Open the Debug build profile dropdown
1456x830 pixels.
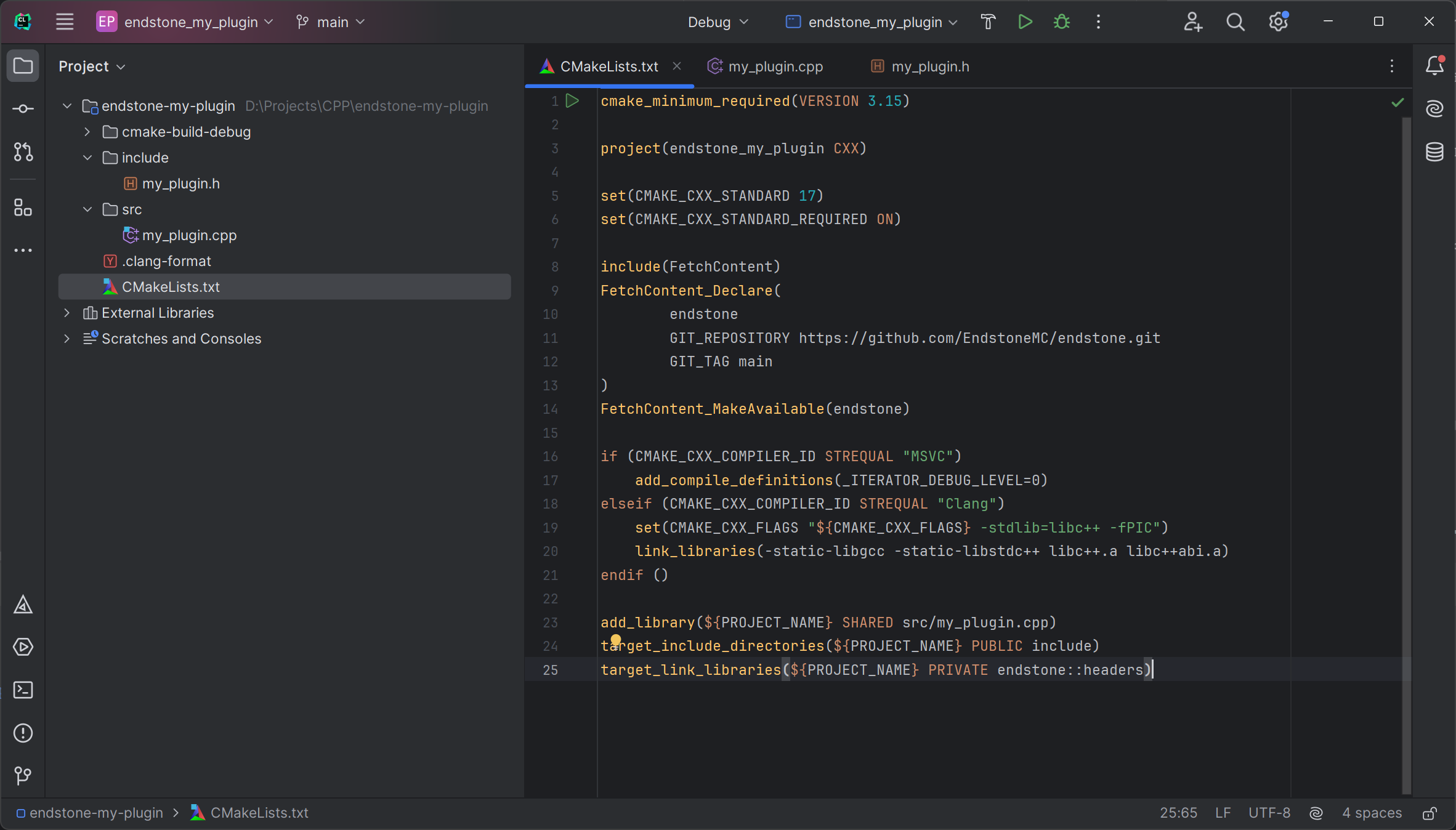[718, 22]
